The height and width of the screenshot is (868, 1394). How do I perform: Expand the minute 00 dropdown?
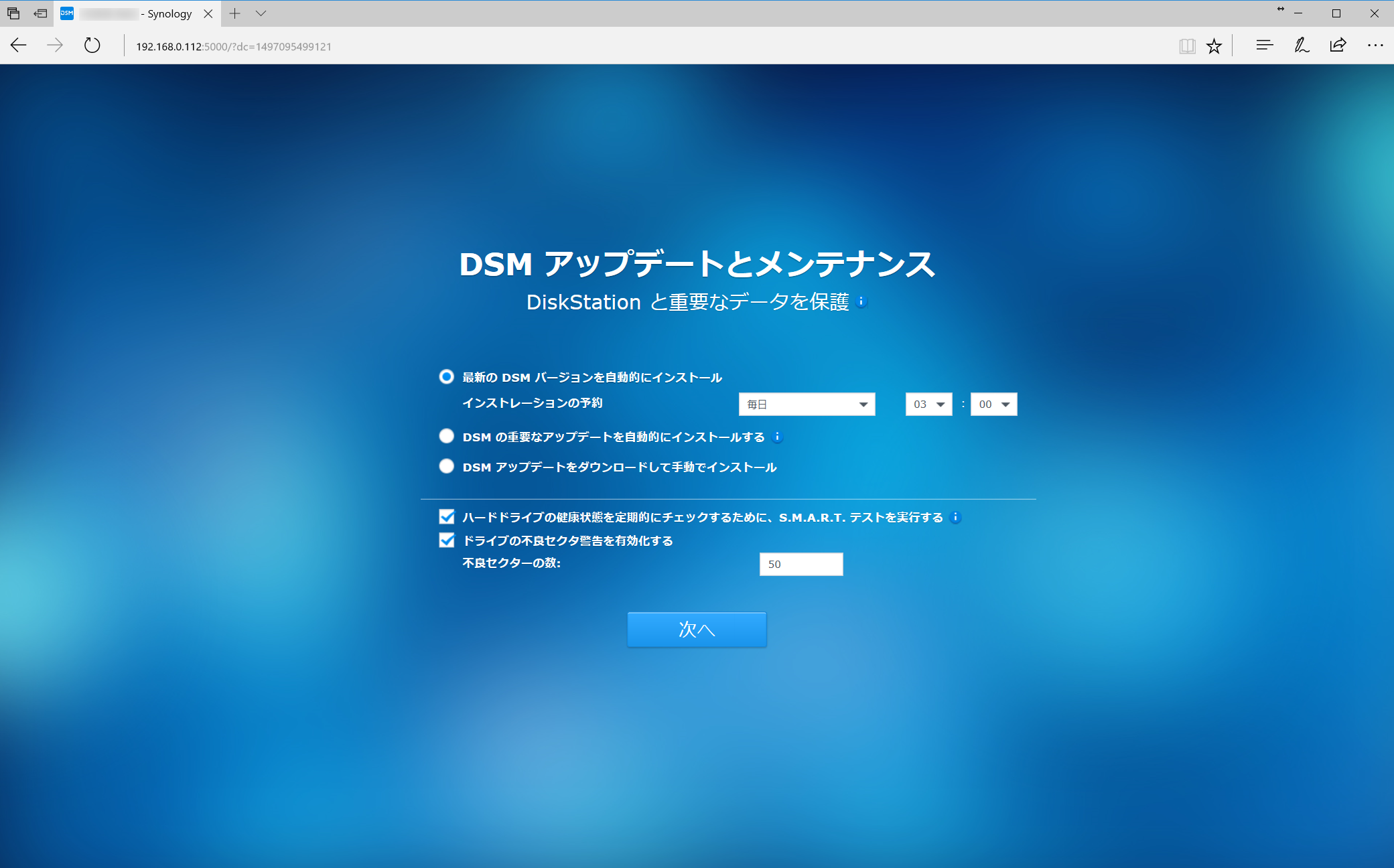[993, 405]
